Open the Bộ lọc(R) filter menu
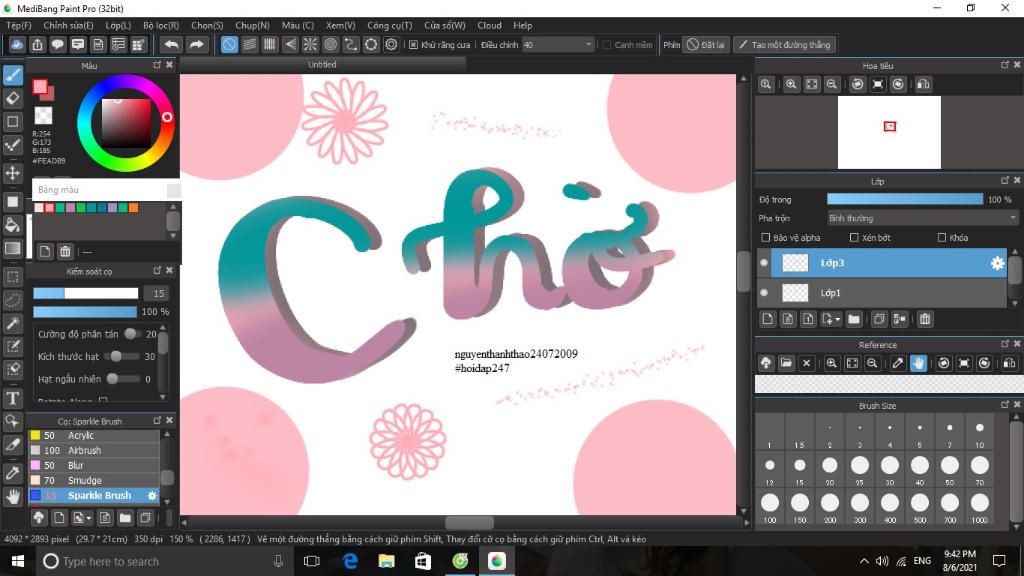The image size is (1024, 576). pyautogui.click(x=161, y=25)
